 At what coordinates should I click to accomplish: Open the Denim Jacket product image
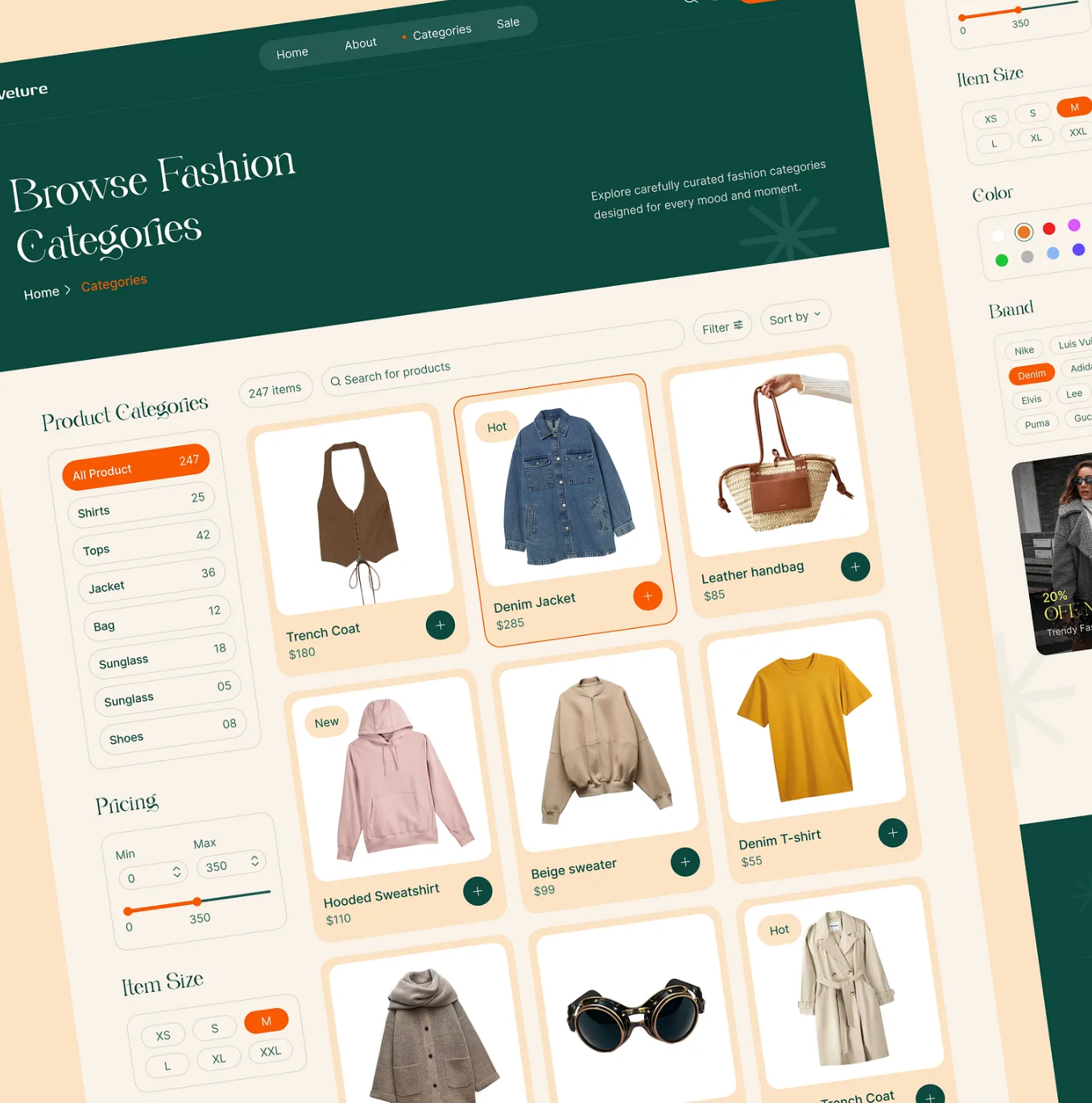coord(561,483)
